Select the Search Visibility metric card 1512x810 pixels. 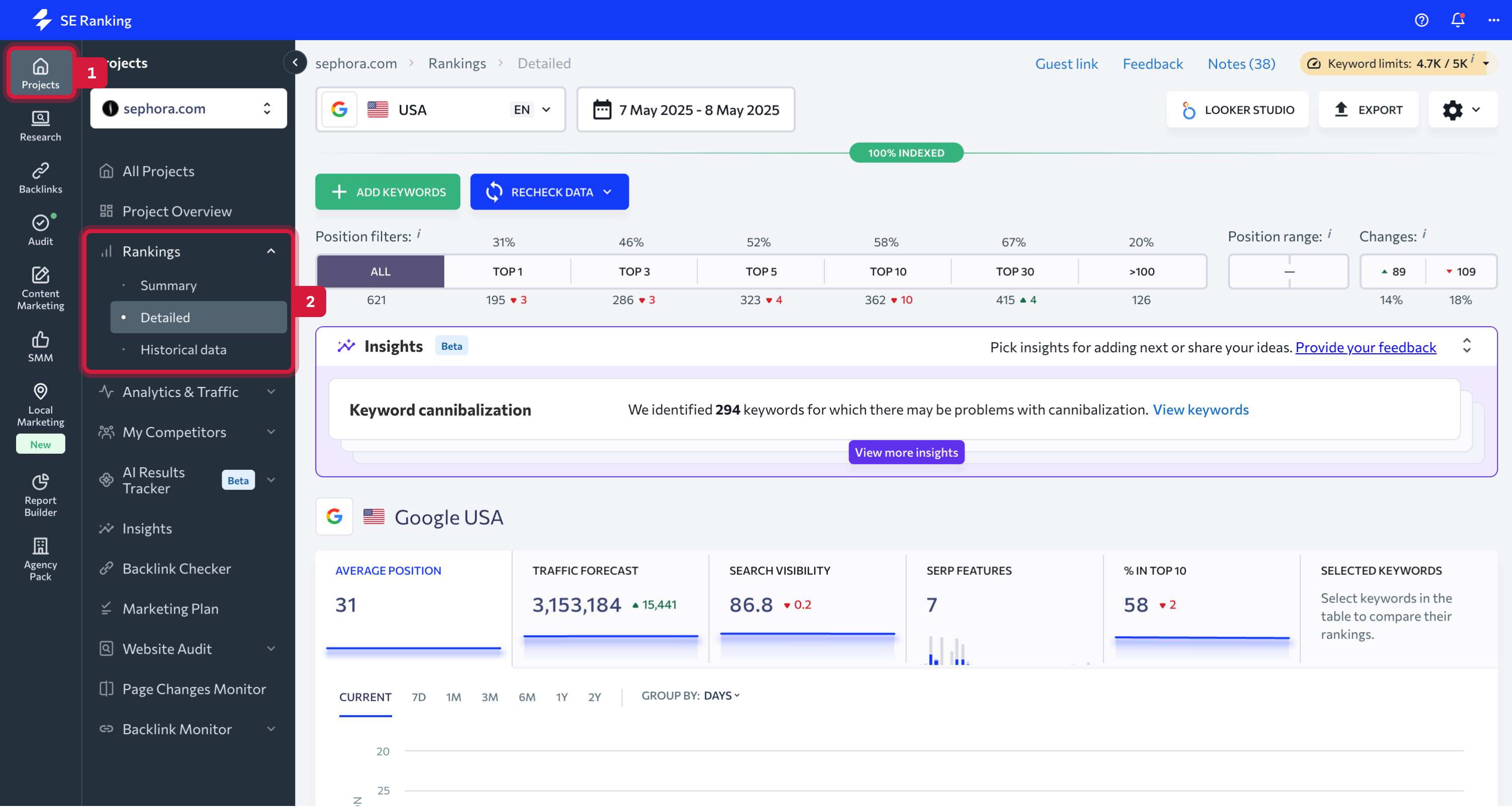pos(807,610)
